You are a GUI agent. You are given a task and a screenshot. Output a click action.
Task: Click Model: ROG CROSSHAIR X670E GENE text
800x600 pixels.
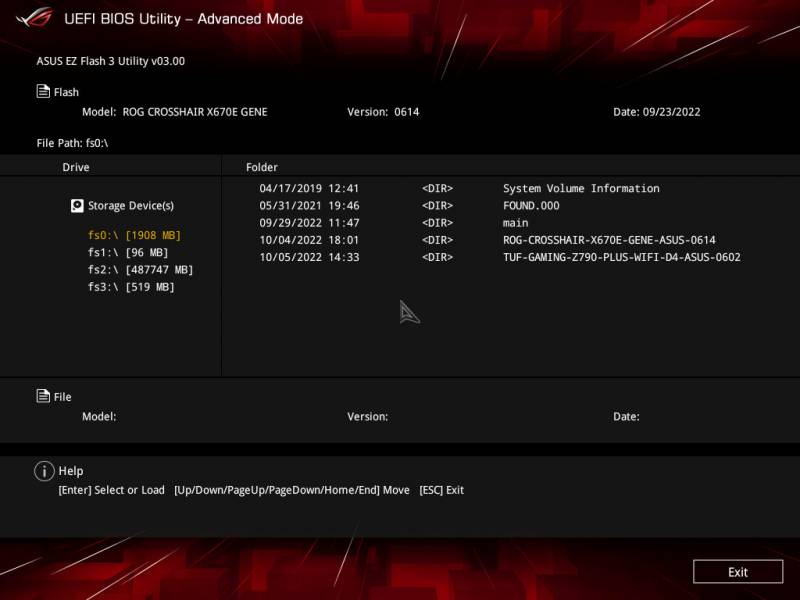[174, 112]
